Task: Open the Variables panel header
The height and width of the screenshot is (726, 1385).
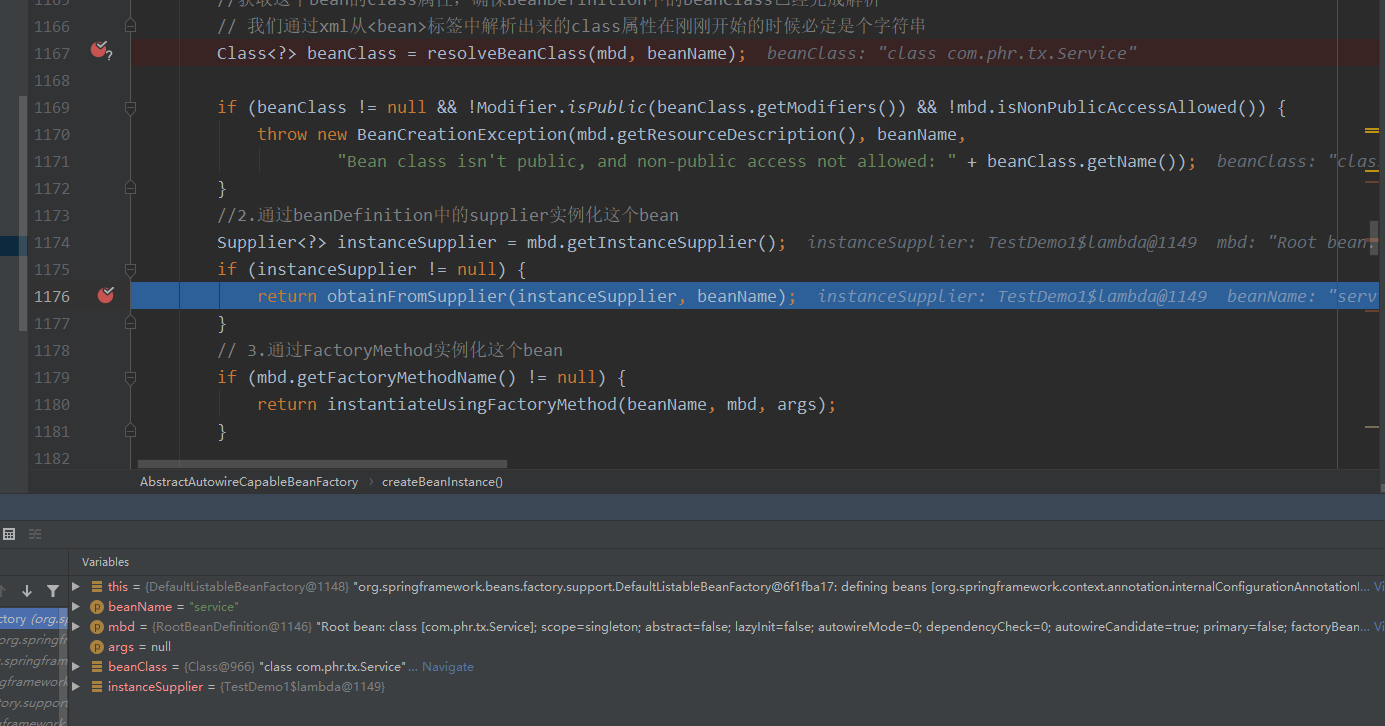Action: click(x=105, y=562)
